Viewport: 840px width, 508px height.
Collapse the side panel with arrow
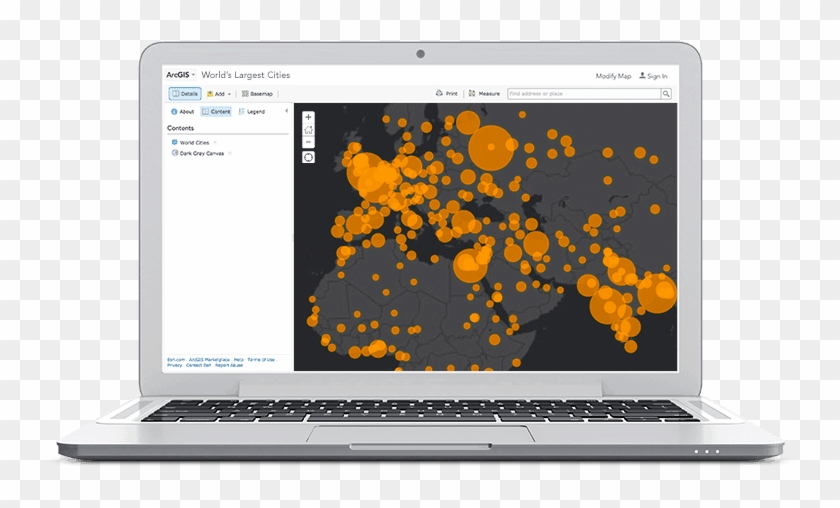pos(287,111)
